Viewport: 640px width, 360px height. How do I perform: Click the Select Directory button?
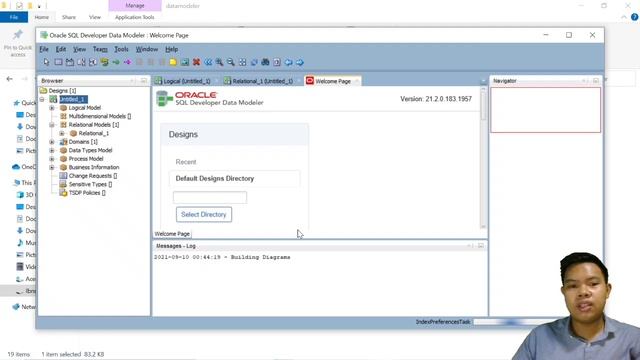point(204,214)
